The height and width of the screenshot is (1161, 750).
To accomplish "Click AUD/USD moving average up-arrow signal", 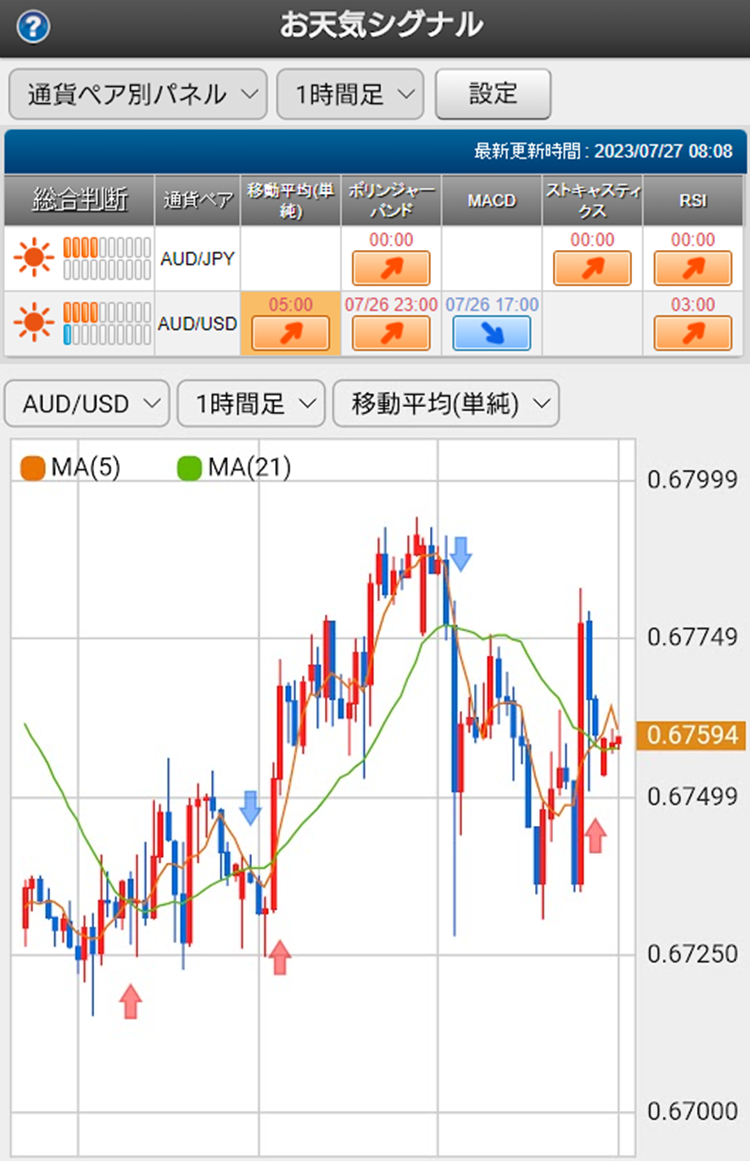I will [x=290, y=333].
